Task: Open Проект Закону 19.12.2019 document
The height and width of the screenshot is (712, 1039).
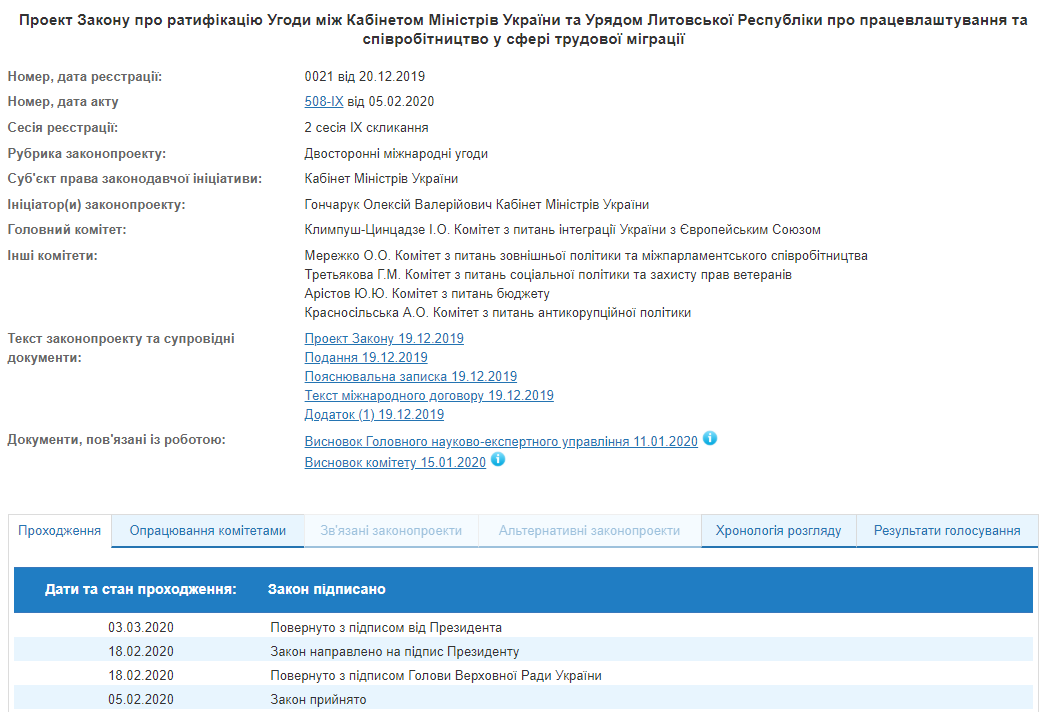Action: tap(384, 339)
